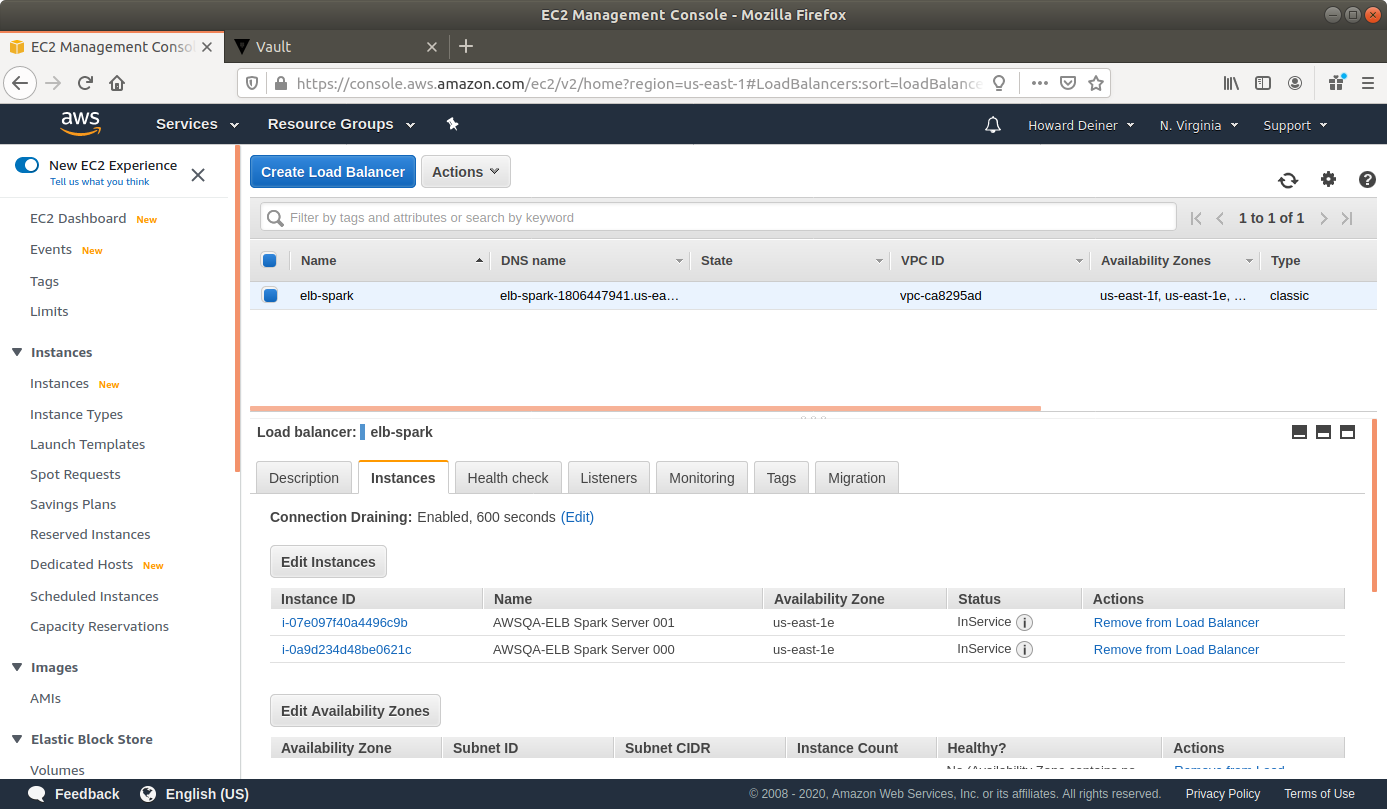Save page to Pocket

point(1068,83)
